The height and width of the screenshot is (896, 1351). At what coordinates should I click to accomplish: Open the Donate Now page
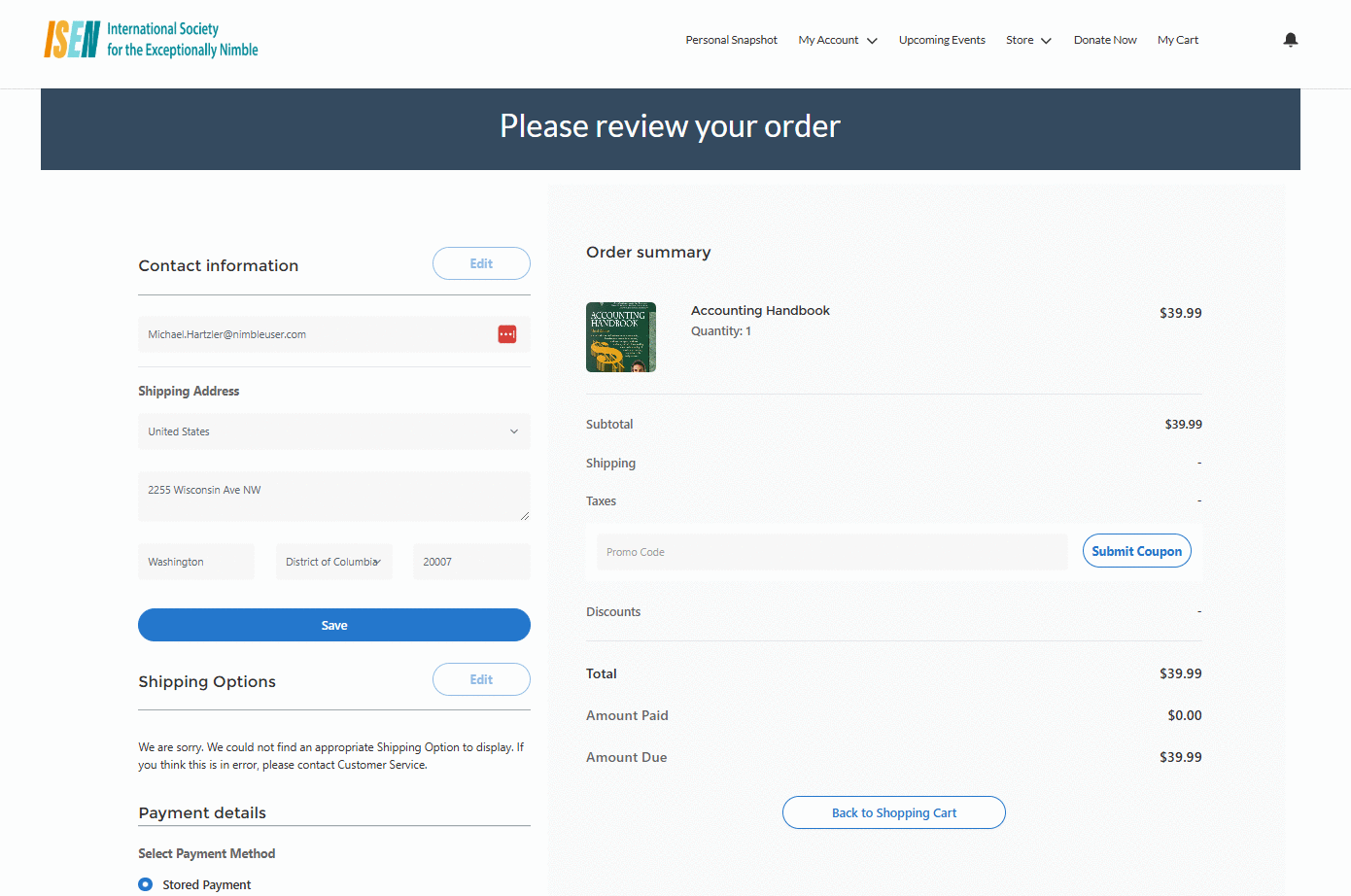pos(1105,40)
